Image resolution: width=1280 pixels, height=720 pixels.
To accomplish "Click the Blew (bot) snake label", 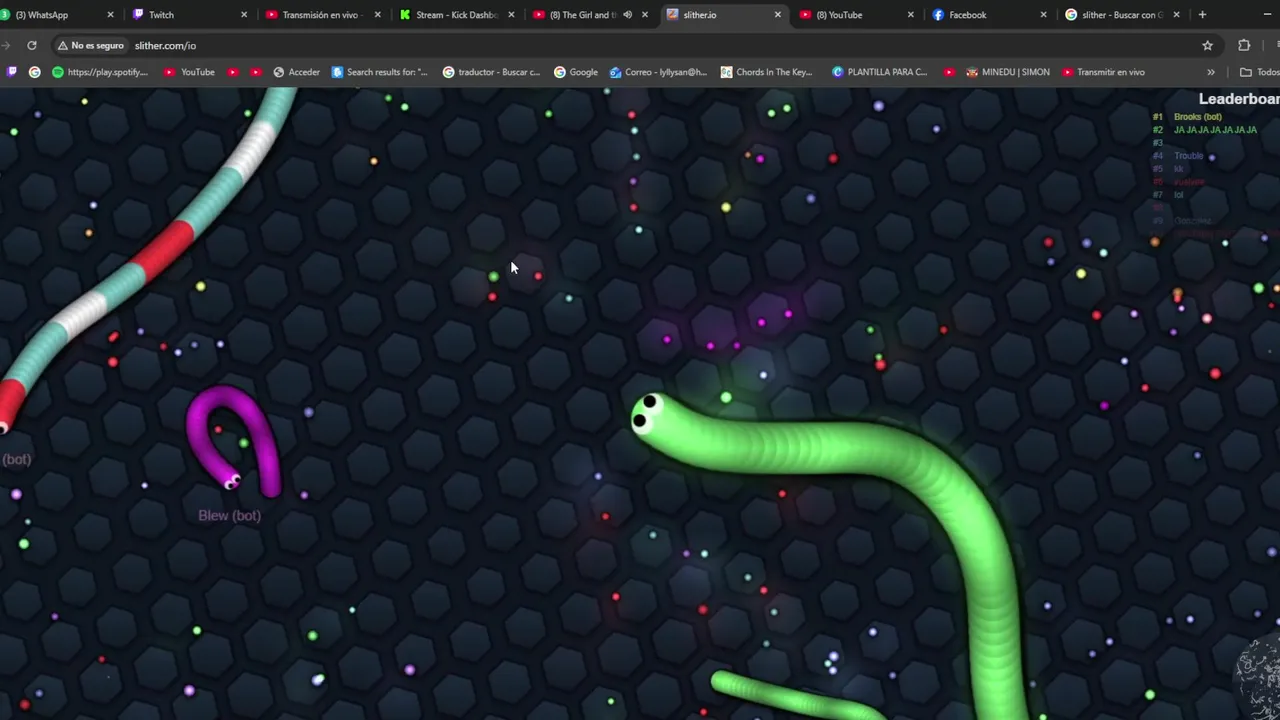I will (229, 515).
